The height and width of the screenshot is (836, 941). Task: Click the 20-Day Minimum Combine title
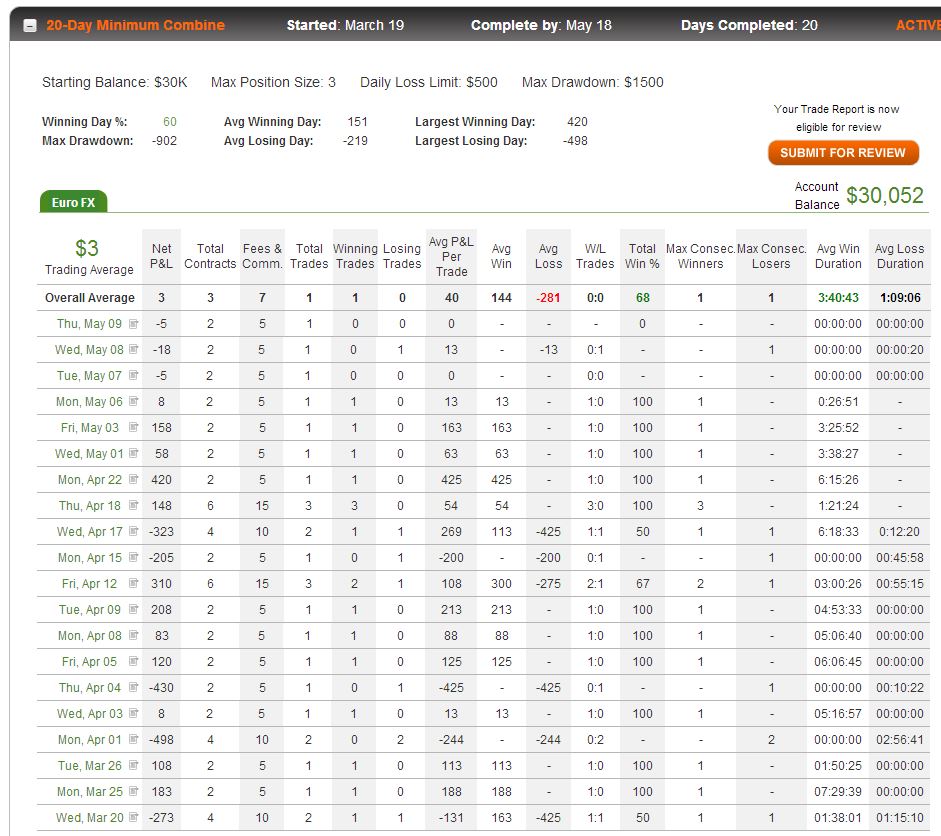coord(136,25)
